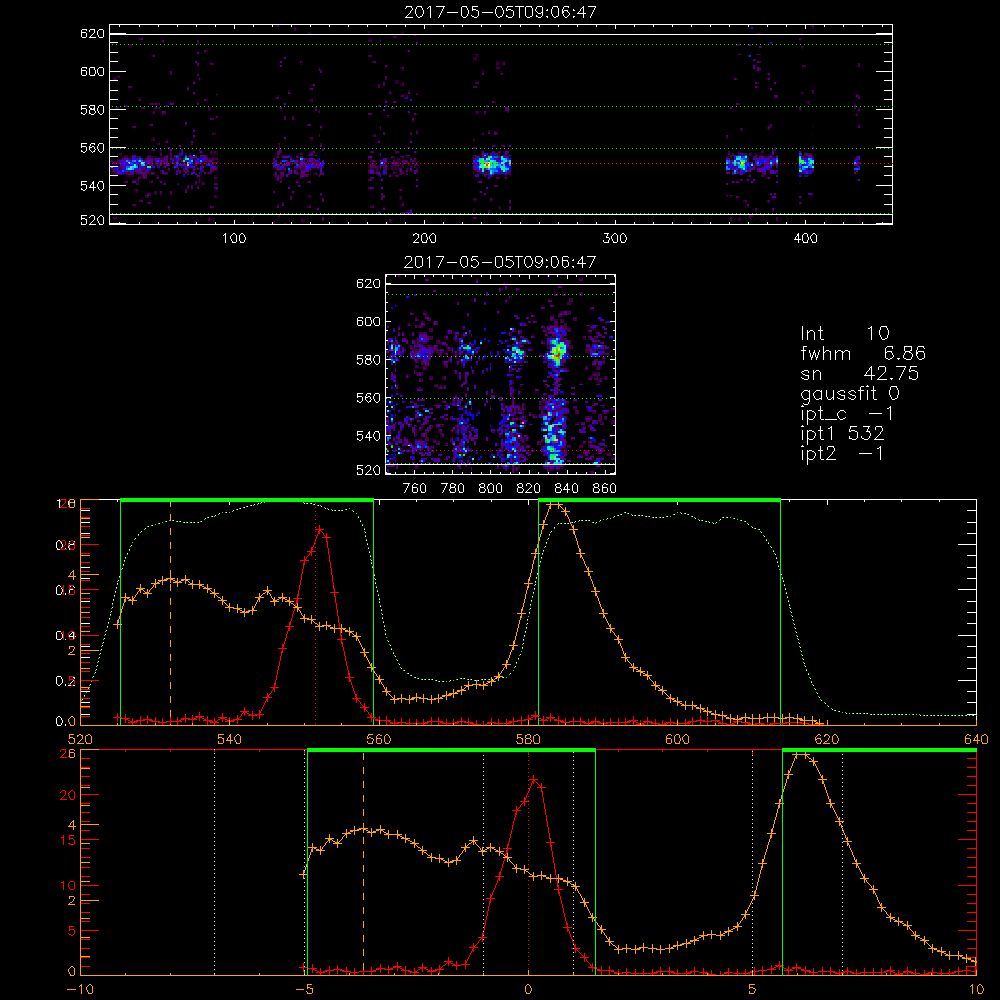Click the orange dashed vertical line in bottom plot
The width and height of the screenshot is (1000, 1000).
pyautogui.click(x=364, y=861)
